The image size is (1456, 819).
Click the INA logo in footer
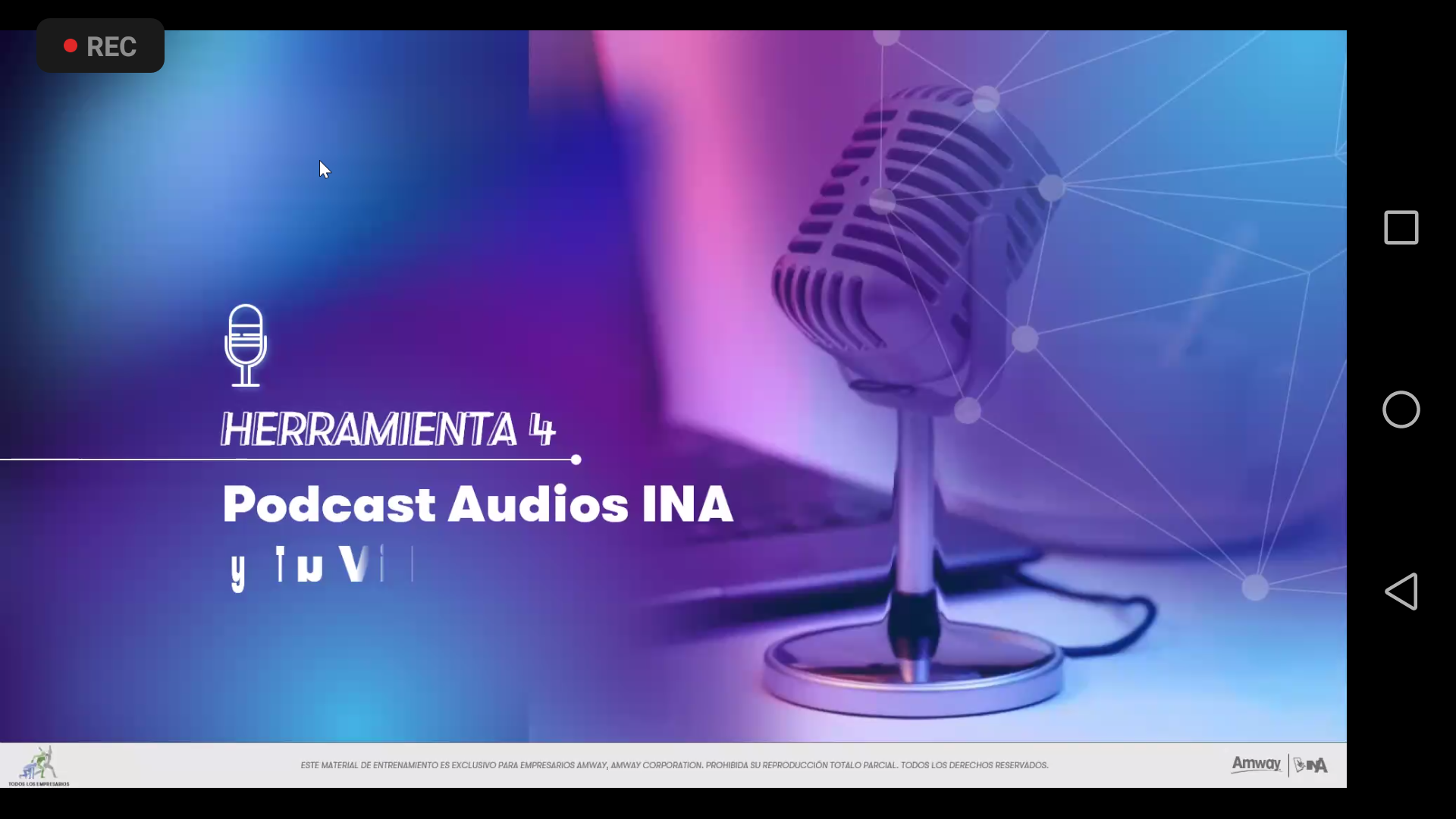point(1311,765)
